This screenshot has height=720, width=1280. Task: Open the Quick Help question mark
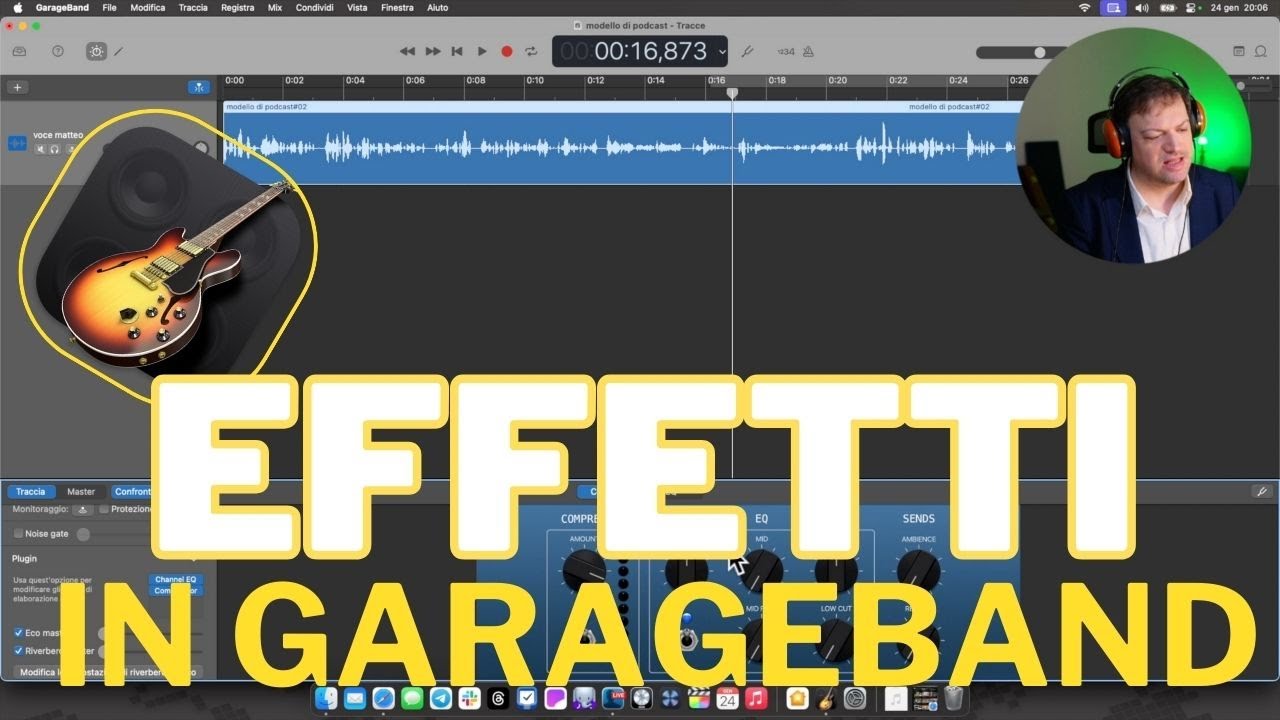(x=58, y=51)
